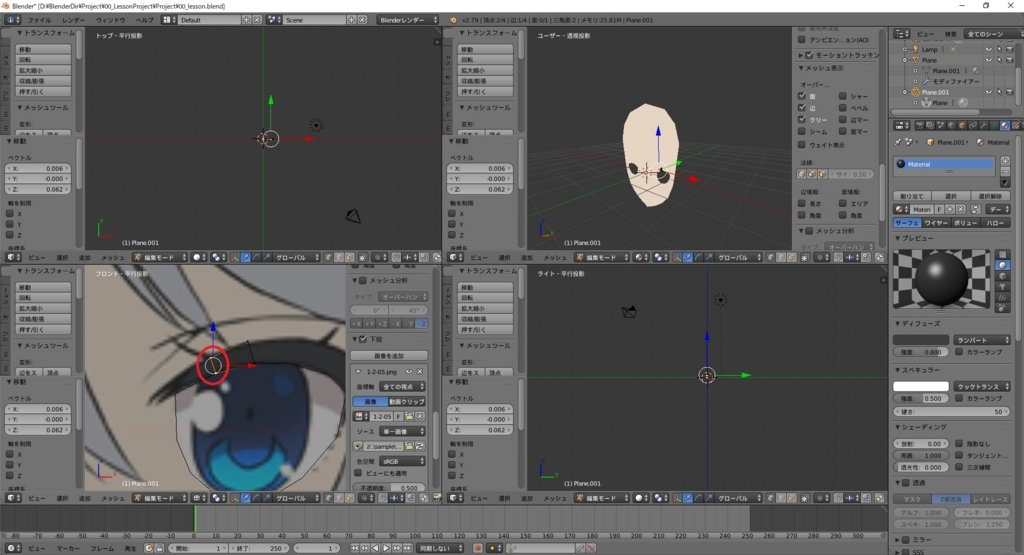Open the sRGB color space dropdown
The image size is (1024, 555).
(402, 461)
